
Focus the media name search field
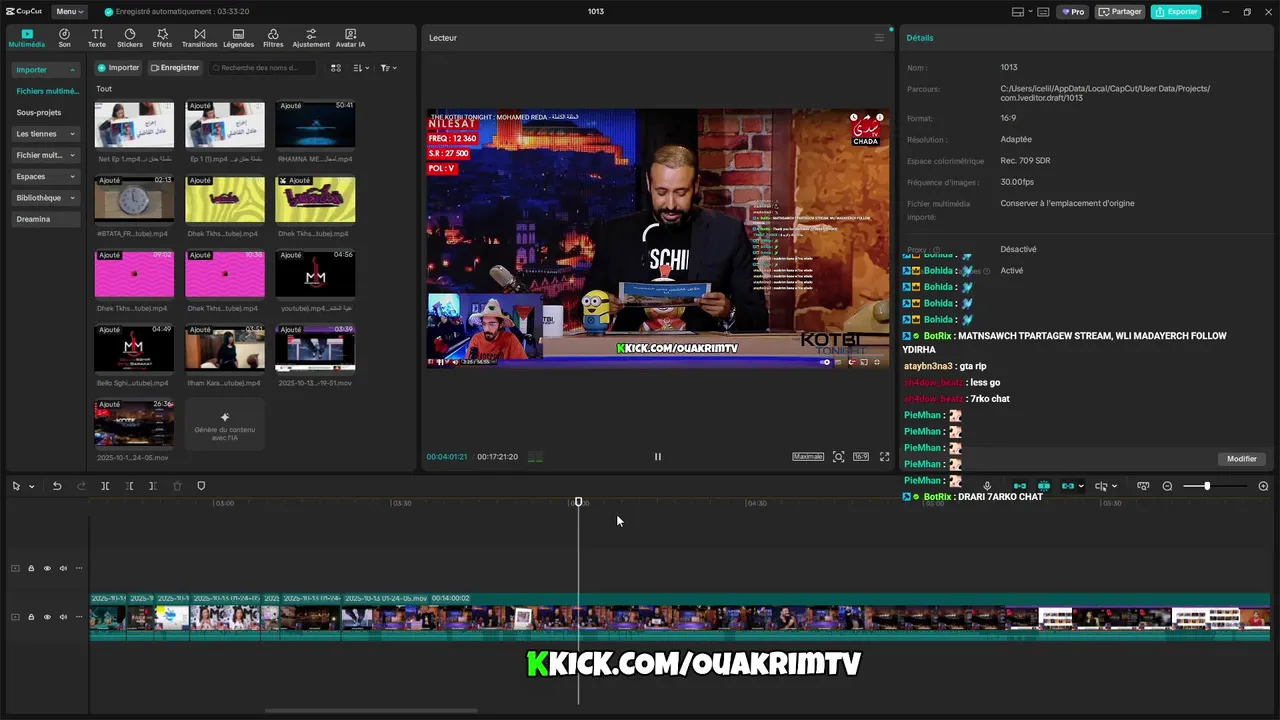[262, 68]
